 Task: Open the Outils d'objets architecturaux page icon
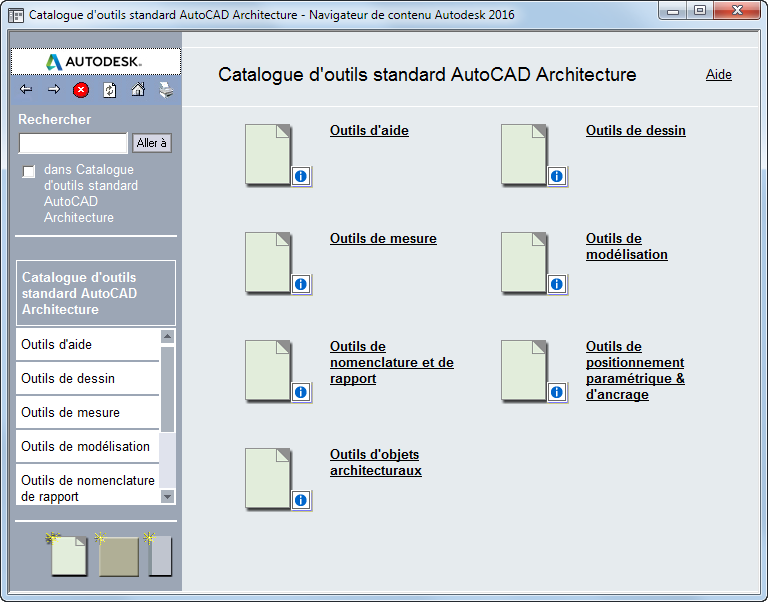pyautogui.click(x=268, y=479)
